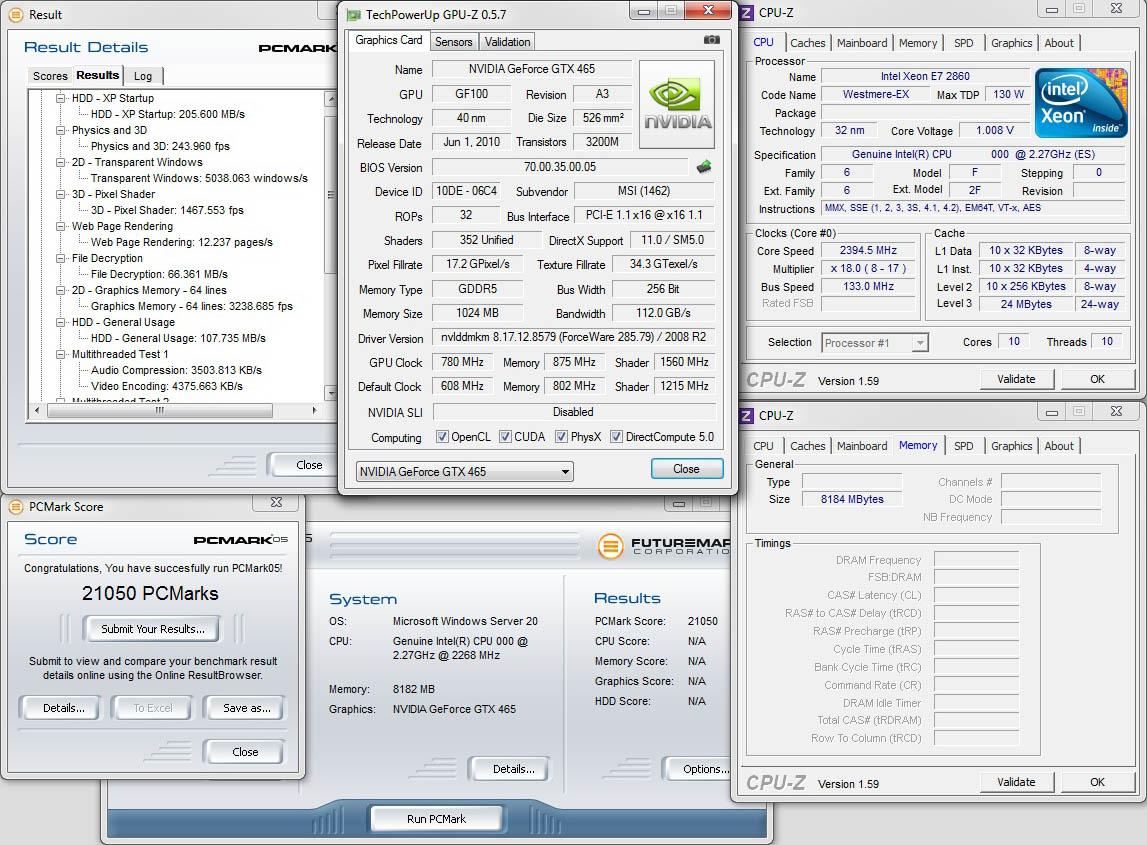The height and width of the screenshot is (845, 1147).
Task: Click the Core Speed 2394.5 MHz field
Action: pyautogui.click(x=868, y=250)
